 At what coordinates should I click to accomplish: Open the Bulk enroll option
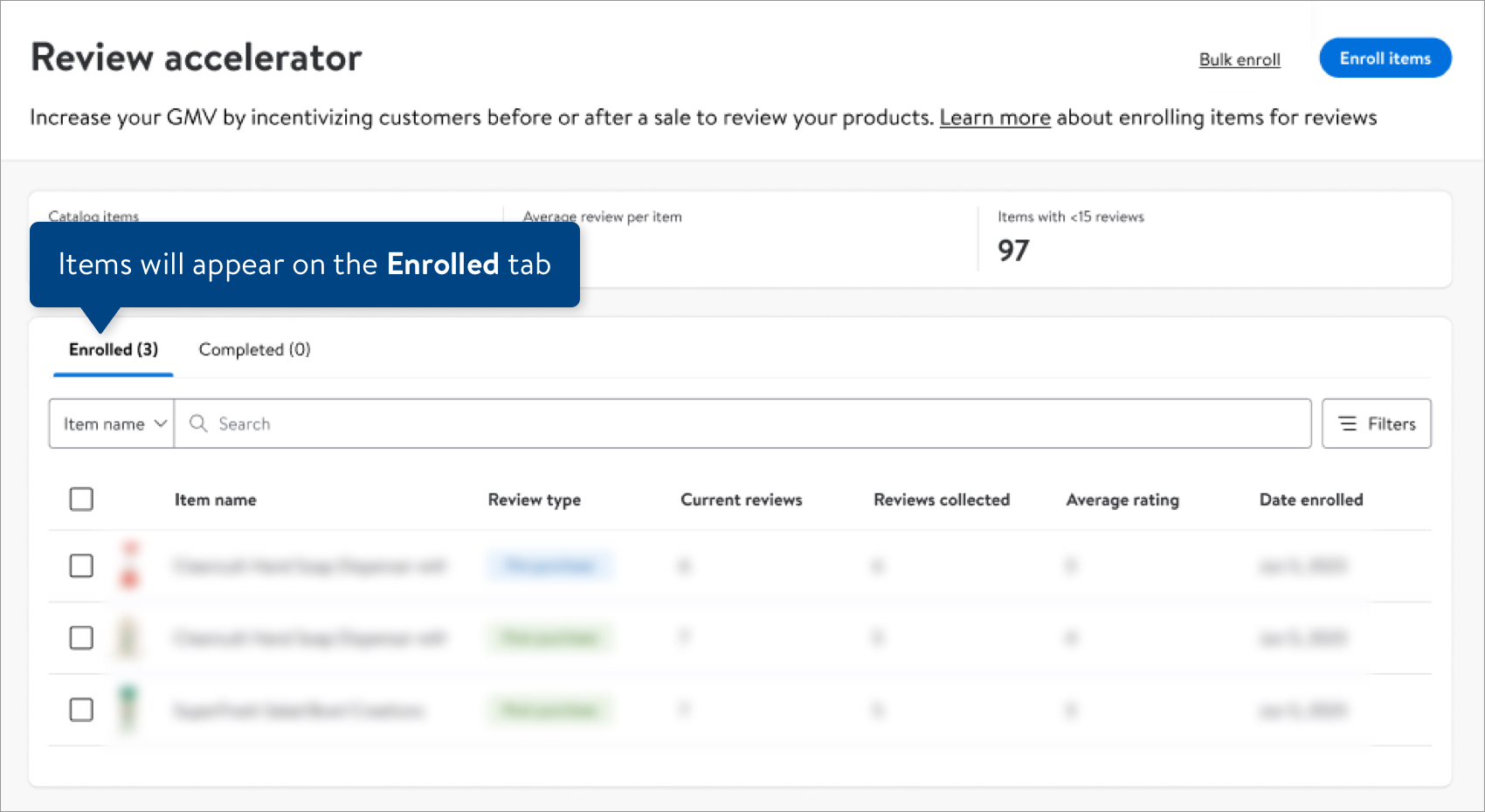coord(1240,59)
